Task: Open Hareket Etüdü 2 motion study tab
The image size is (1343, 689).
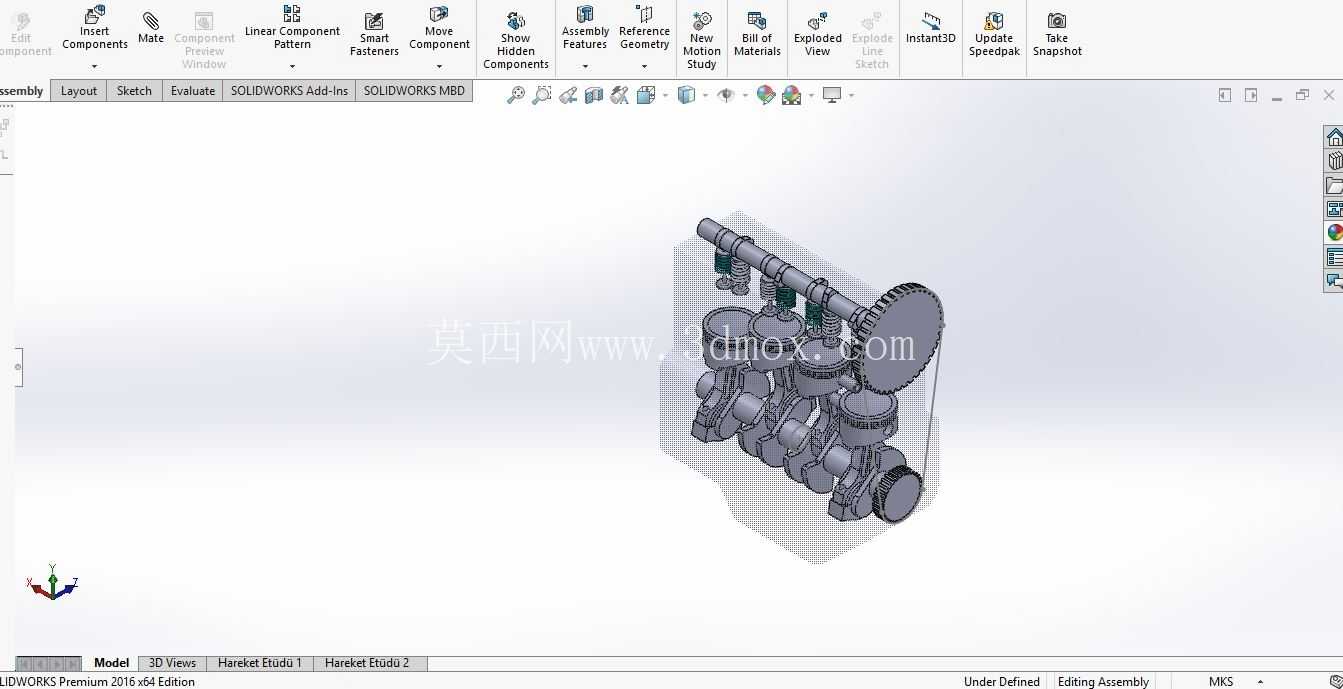Action: tap(367, 663)
